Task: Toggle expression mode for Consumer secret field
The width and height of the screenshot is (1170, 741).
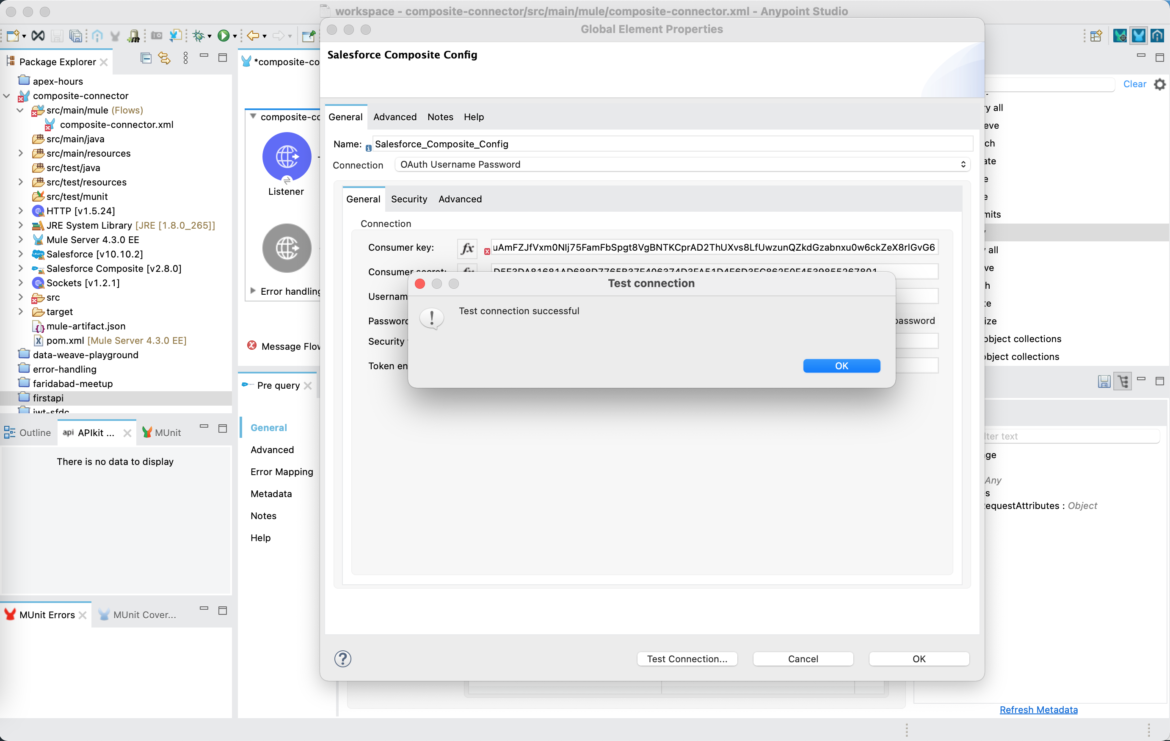Action: click(467, 271)
